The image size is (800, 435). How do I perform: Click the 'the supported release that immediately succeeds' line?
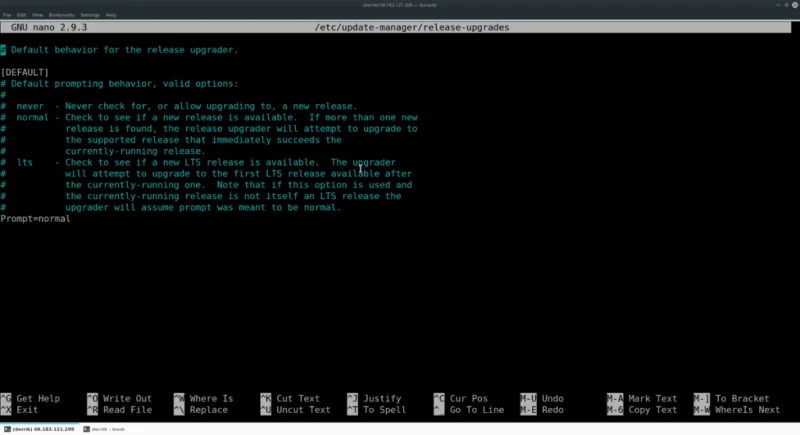point(171,140)
